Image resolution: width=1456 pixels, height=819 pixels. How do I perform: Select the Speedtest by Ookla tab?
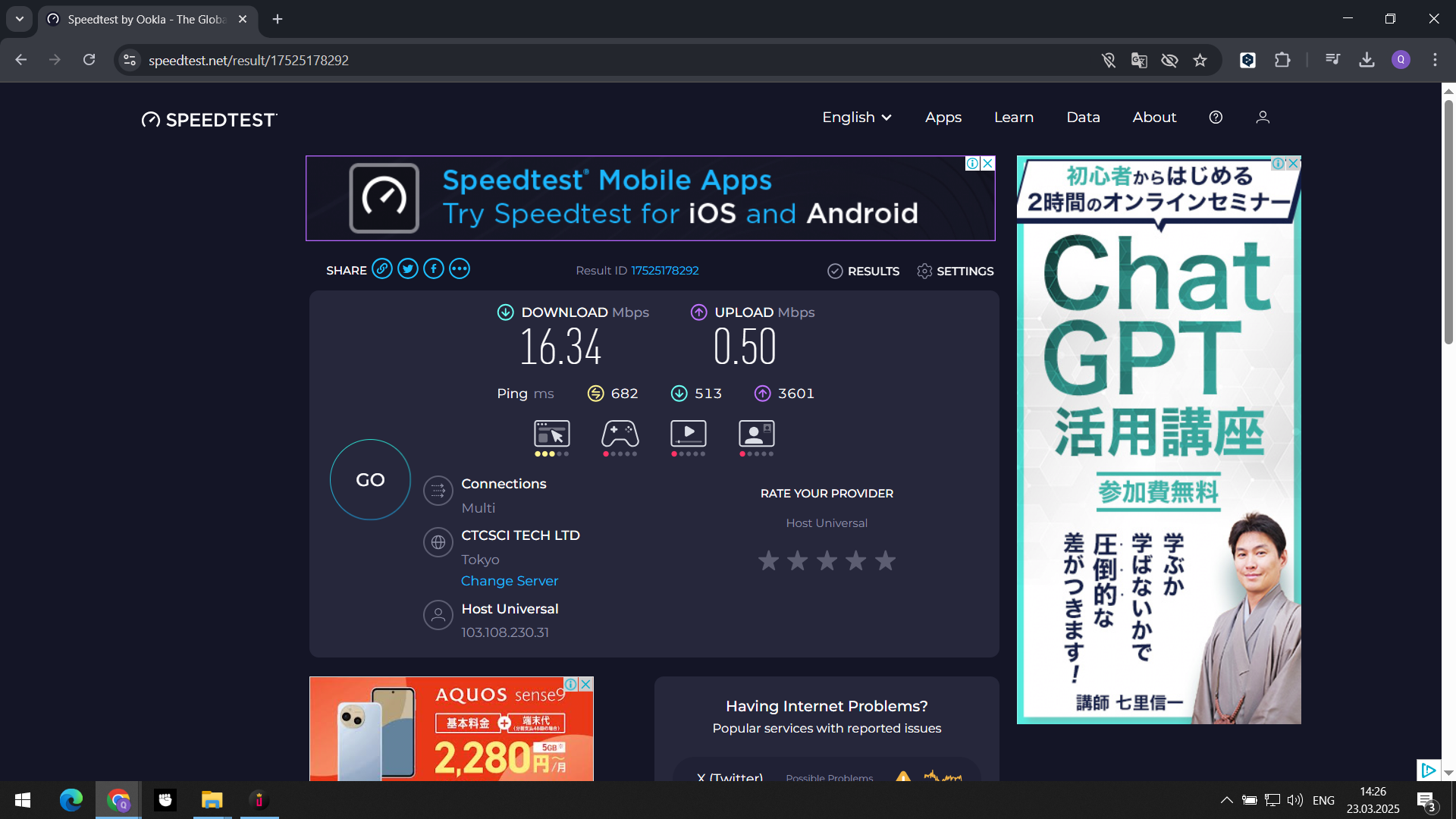(148, 19)
